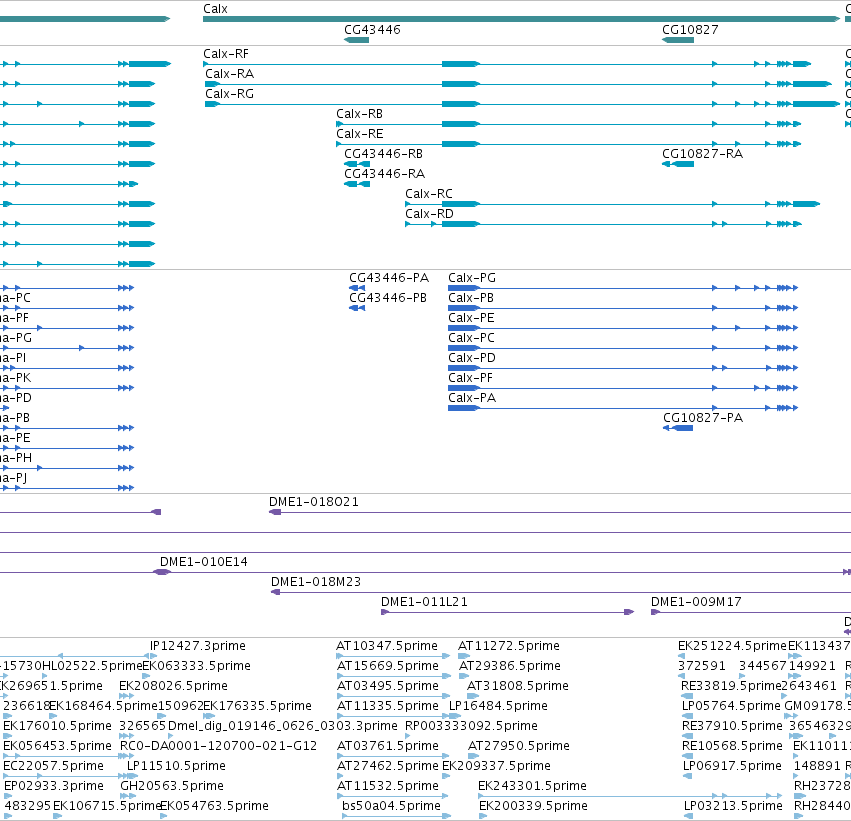This screenshot has width=851, height=821.
Task: Select the Calx-RF transcript
Action: point(507,64)
